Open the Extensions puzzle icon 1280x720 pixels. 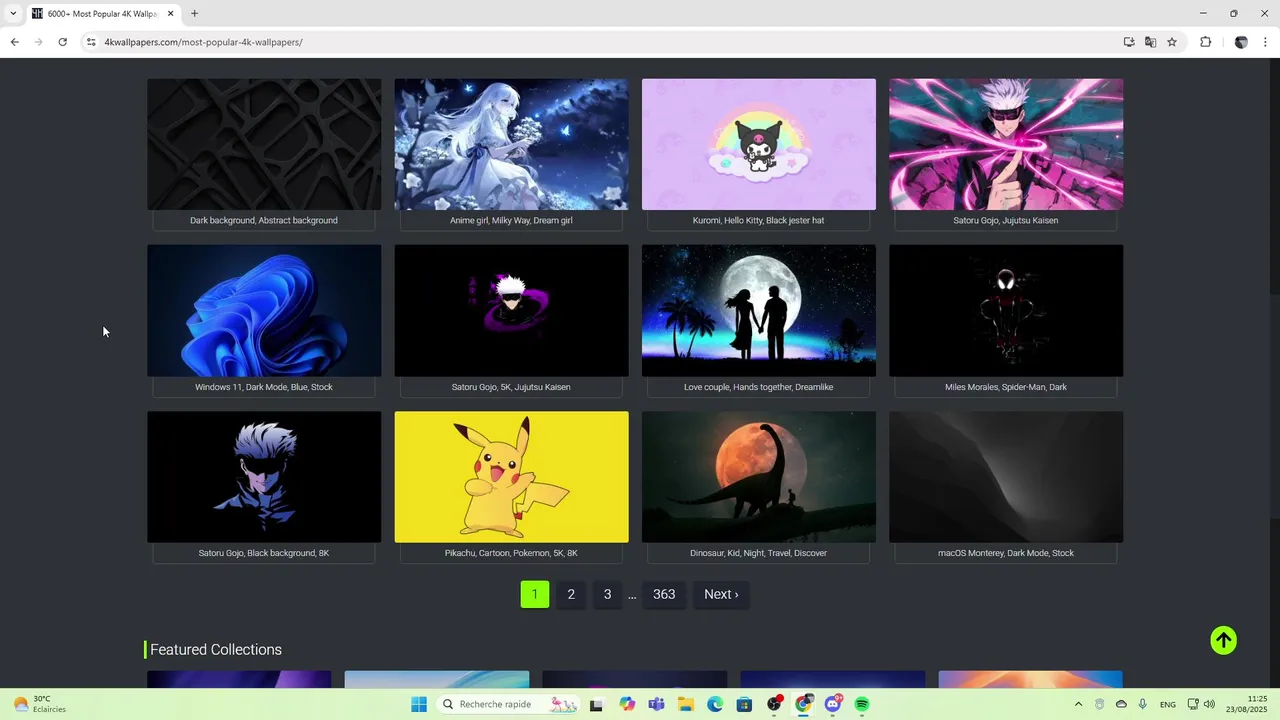[1205, 42]
